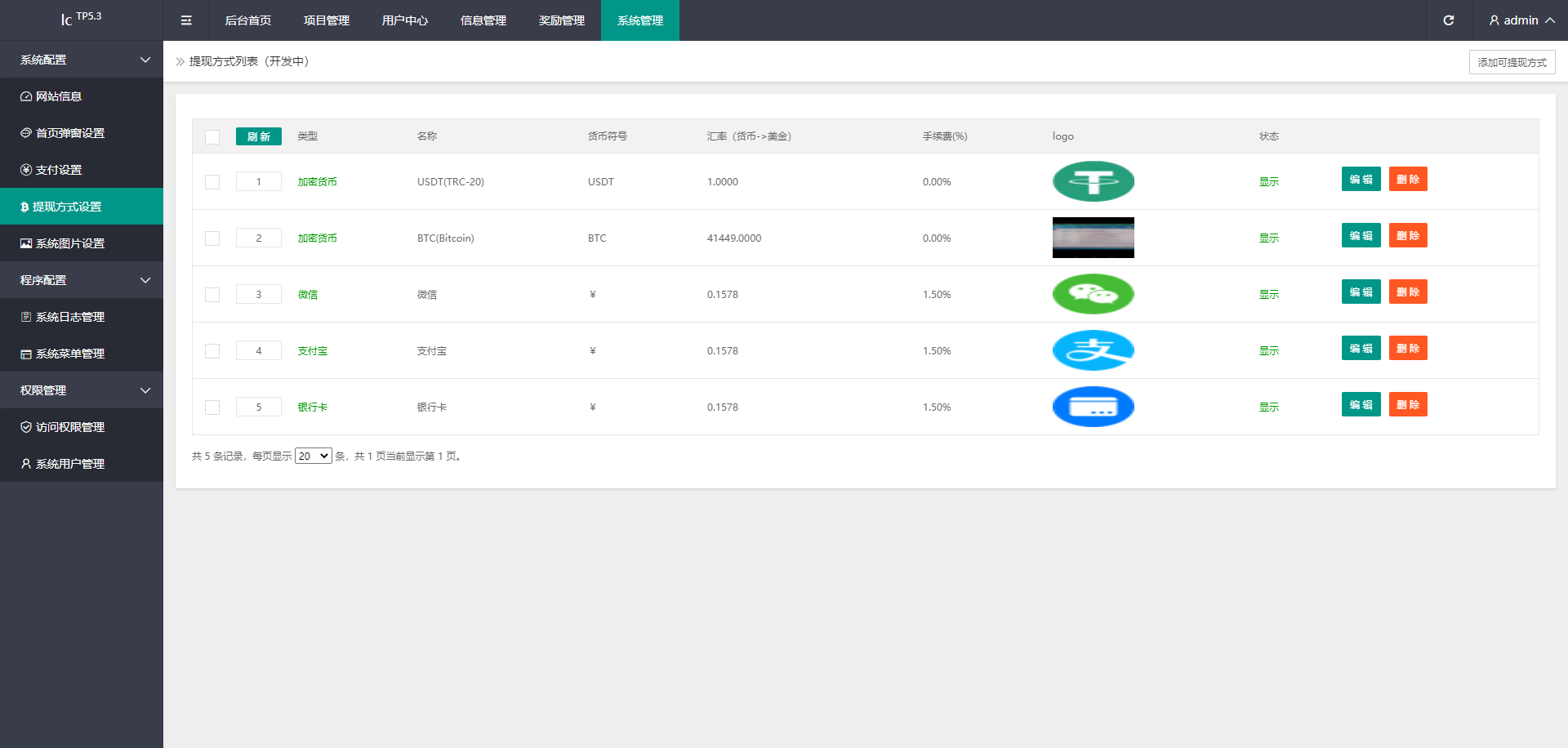Click sort order field with value 3
The width and height of the screenshot is (1568, 748).
click(259, 294)
